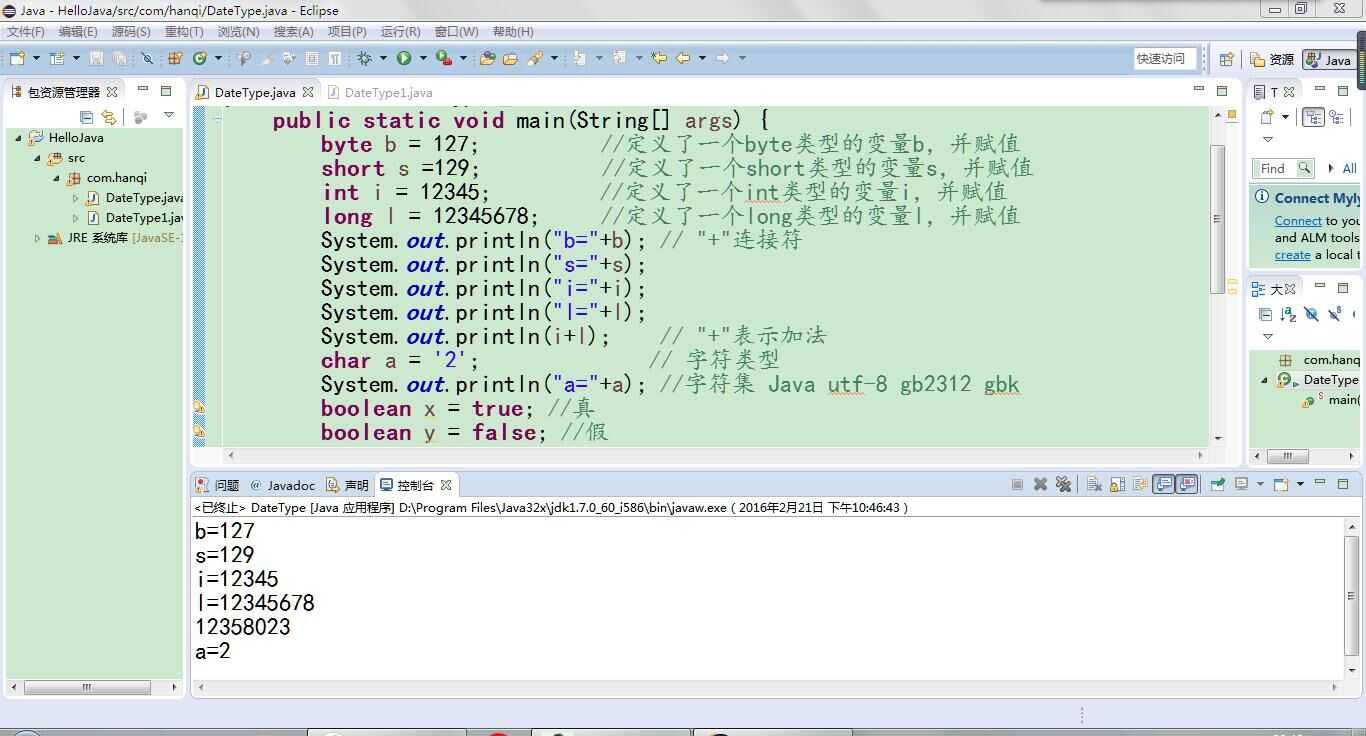The height and width of the screenshot is (736, 1366).
Task: Open Run button dropdown arrow
Action: tap(423, 58)
